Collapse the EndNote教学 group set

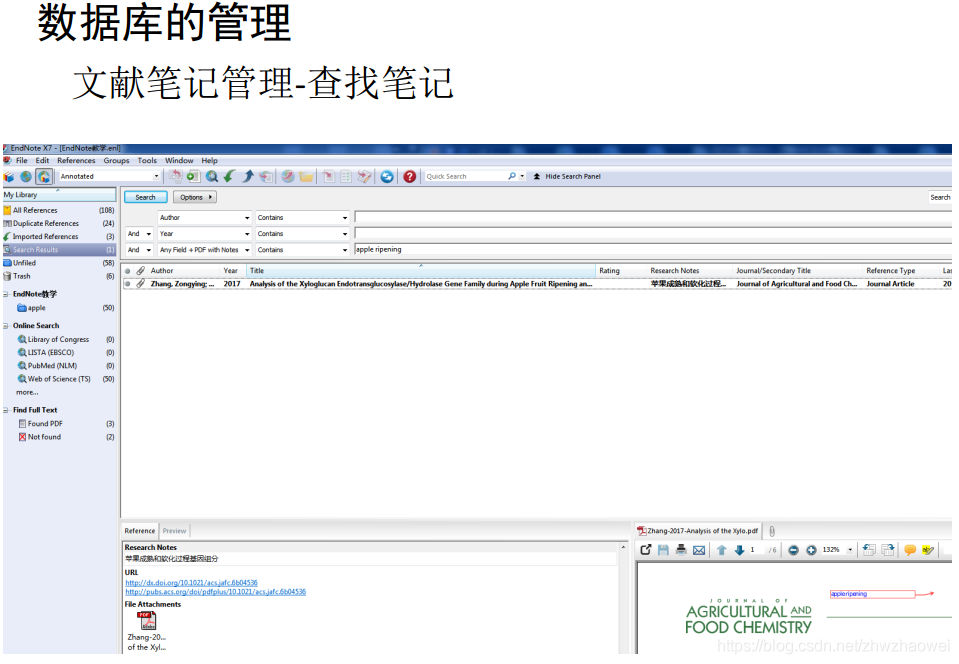(6, 294)
